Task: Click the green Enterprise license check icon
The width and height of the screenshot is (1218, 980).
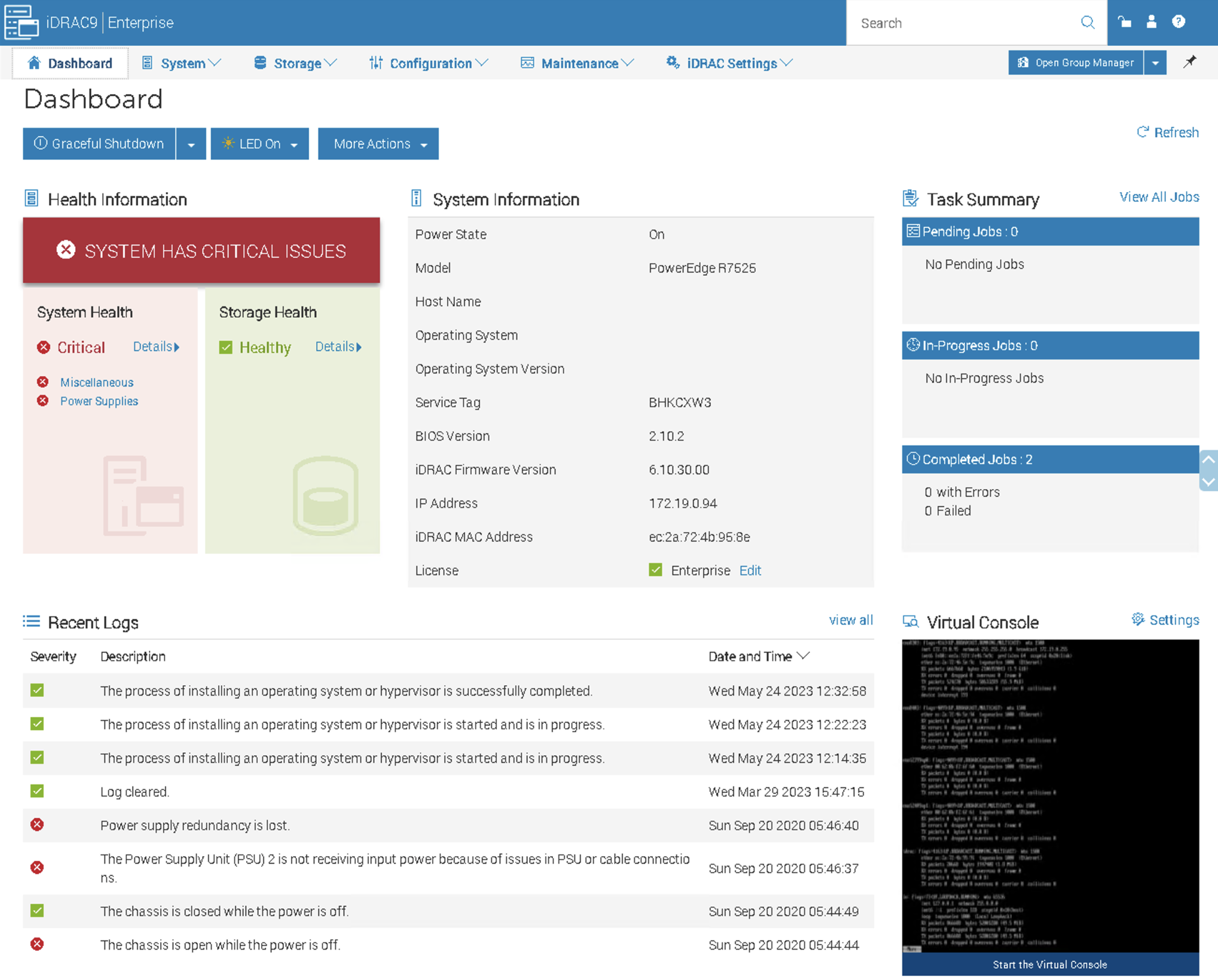Action: point(655,570)
